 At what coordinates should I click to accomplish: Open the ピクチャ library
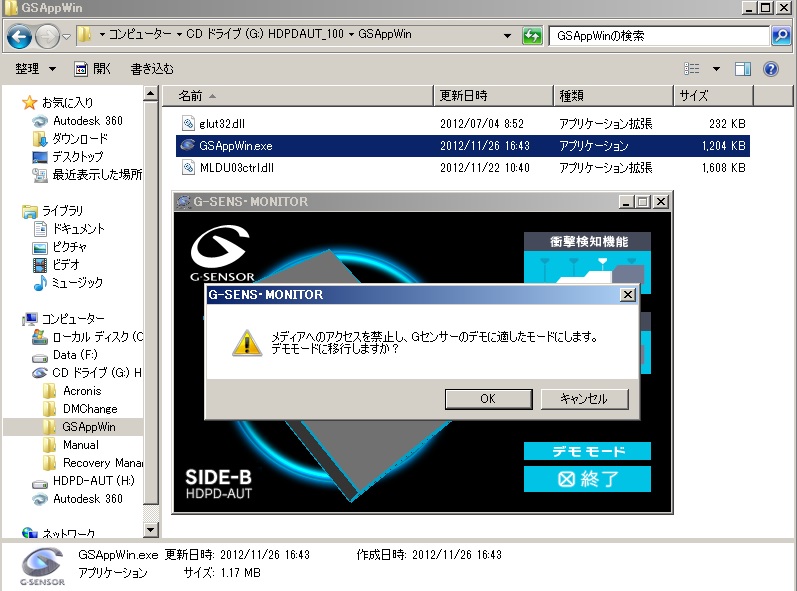click(x=69, y=247)
